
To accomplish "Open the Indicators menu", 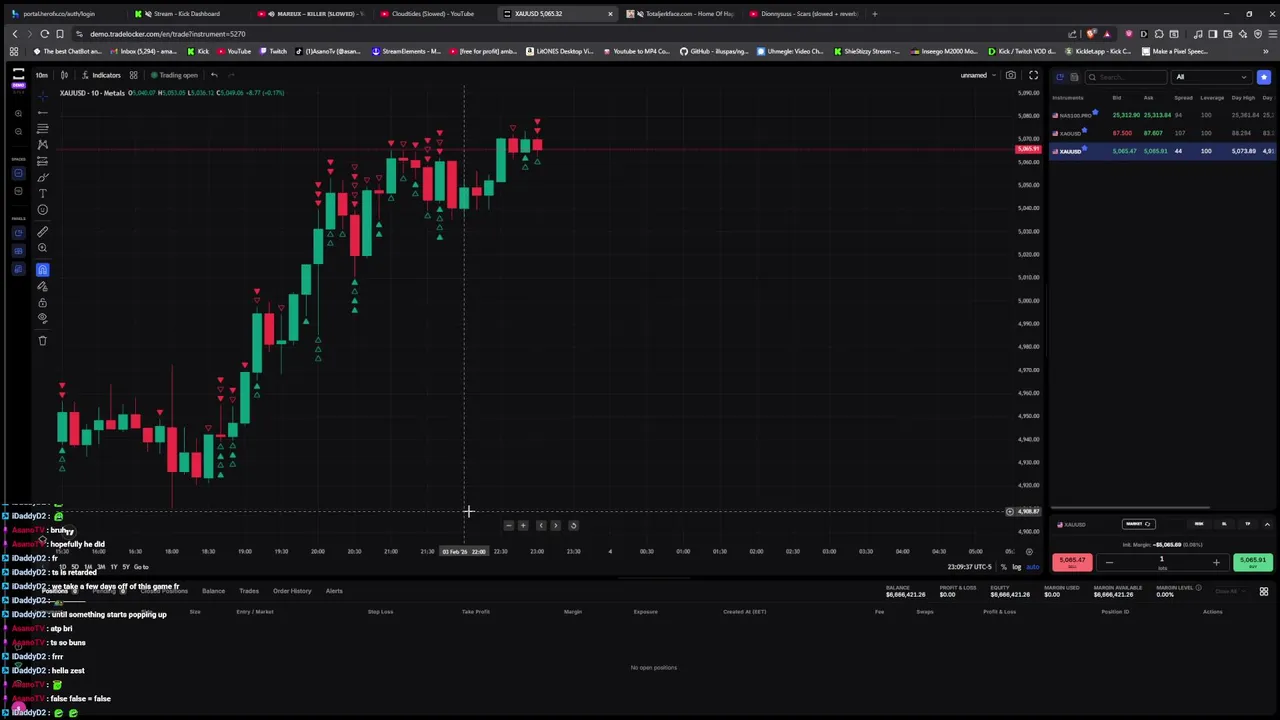I will (101, 75).
